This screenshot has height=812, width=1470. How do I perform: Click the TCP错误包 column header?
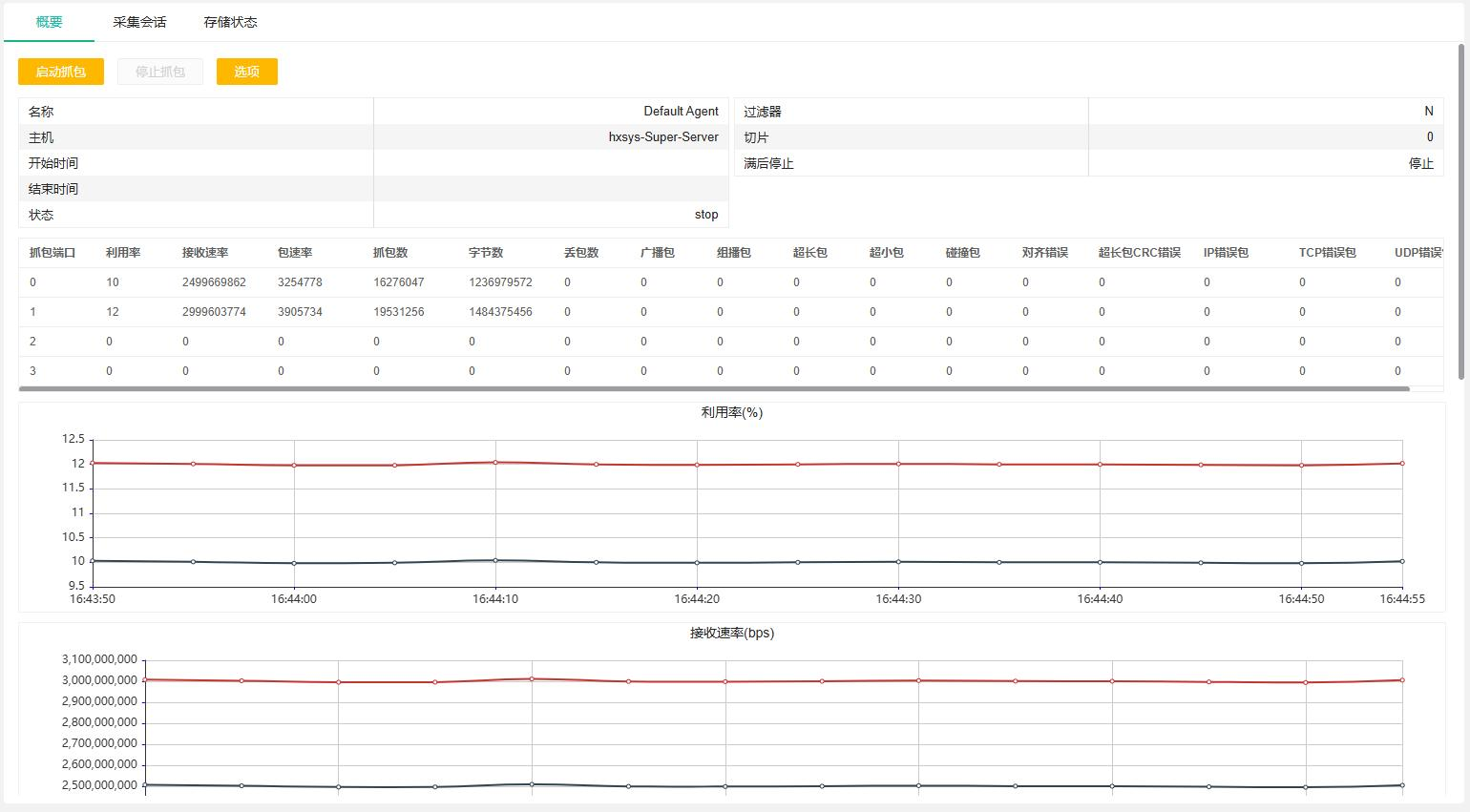(x=1327, y=253)
